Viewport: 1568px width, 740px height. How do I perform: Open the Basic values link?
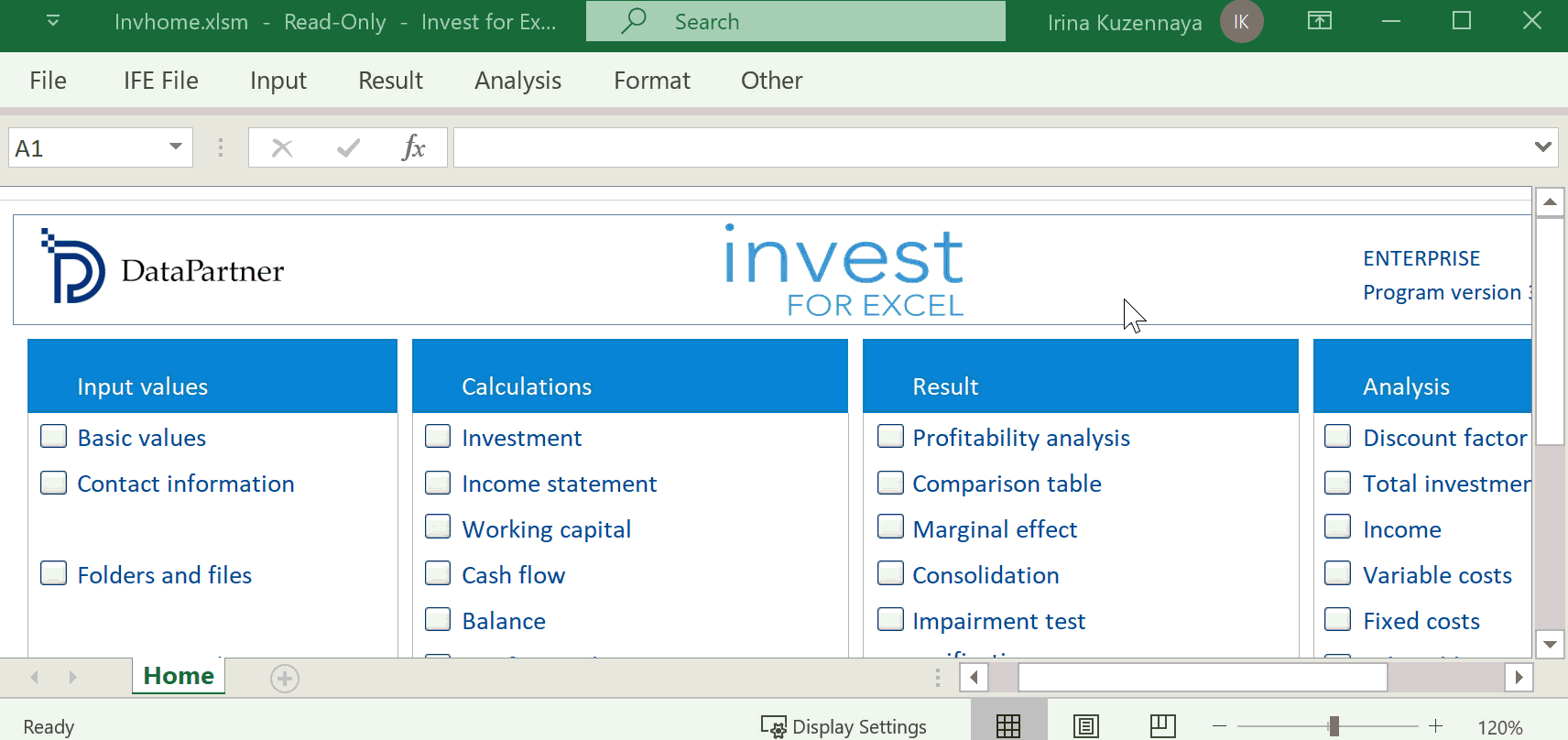point(142,438)
